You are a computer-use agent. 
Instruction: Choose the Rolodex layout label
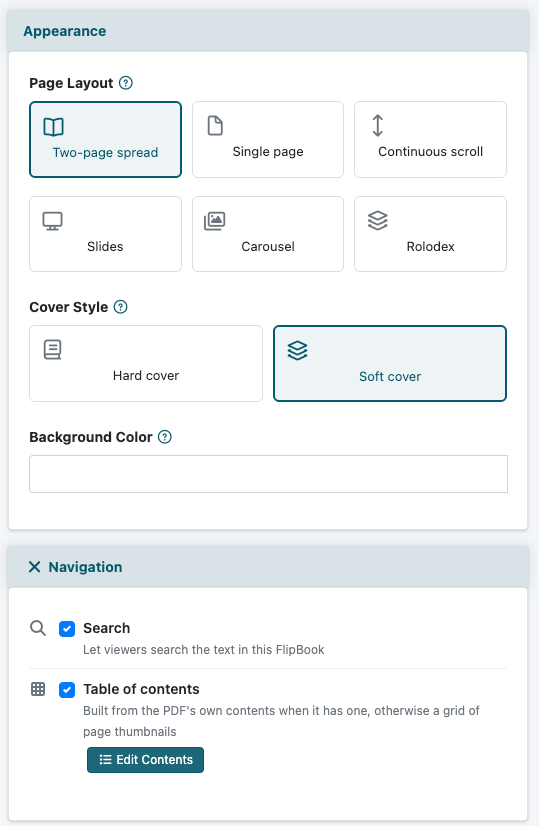(430, 247)
